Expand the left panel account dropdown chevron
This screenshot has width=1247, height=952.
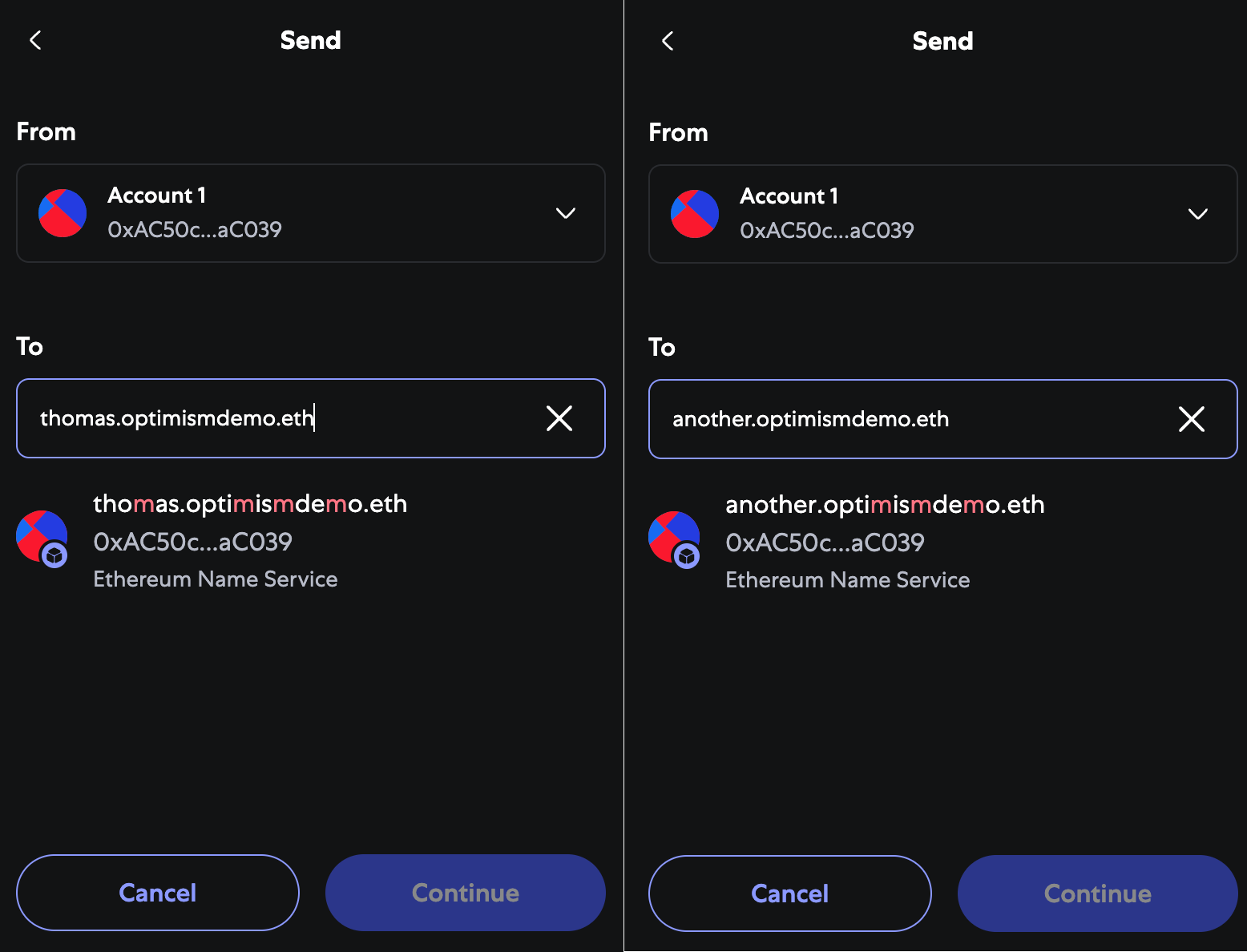566,213
